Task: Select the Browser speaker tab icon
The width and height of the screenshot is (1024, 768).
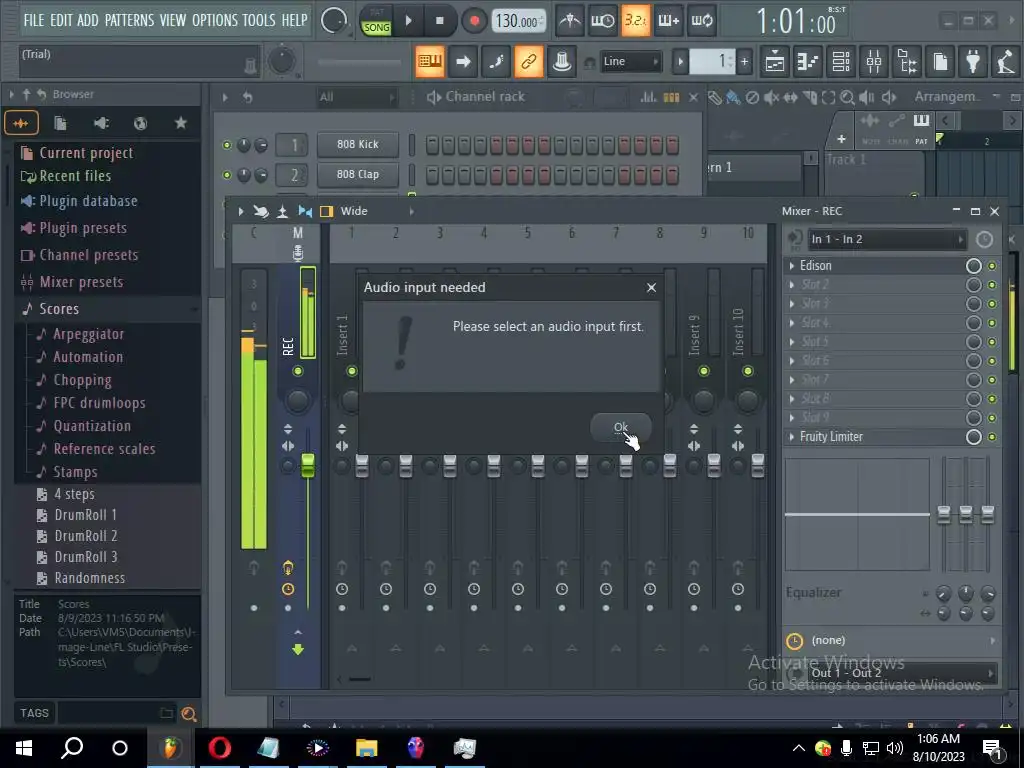Action: click(101, 123)
